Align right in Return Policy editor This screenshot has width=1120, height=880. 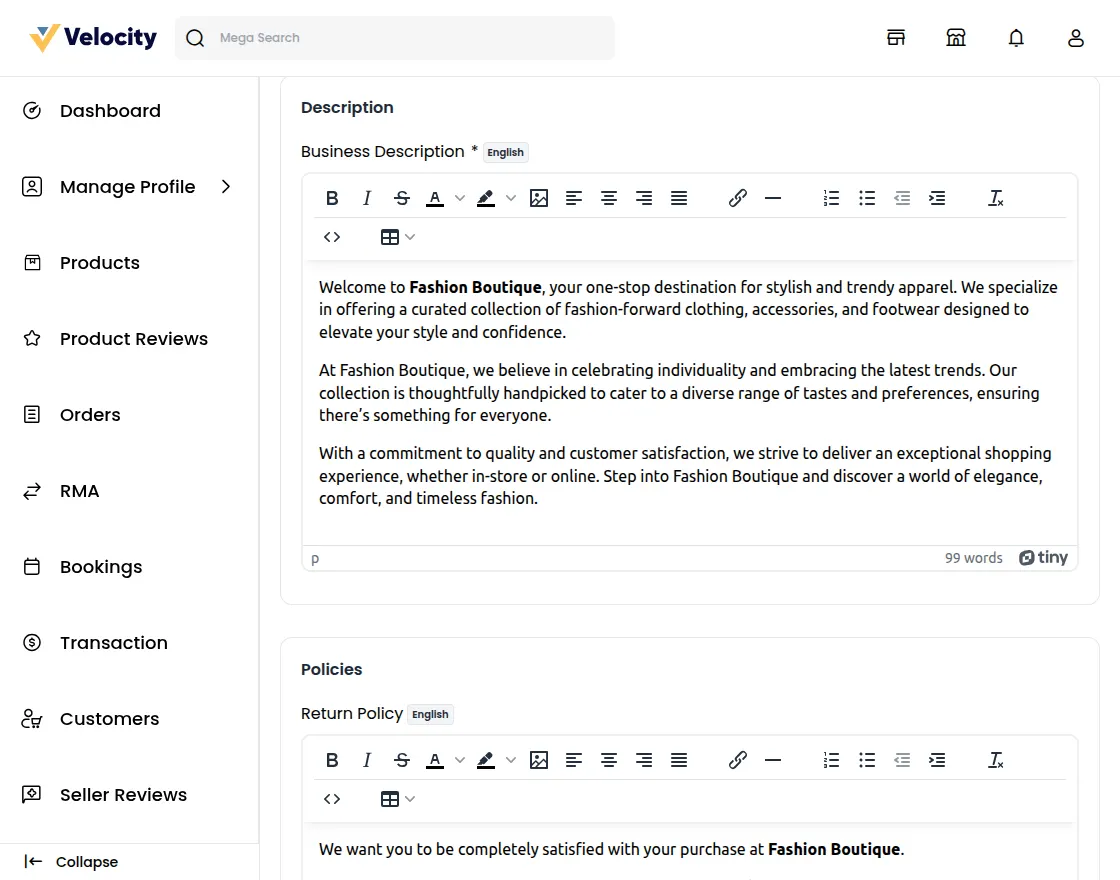pyautogui.click(x=644, y=760)
